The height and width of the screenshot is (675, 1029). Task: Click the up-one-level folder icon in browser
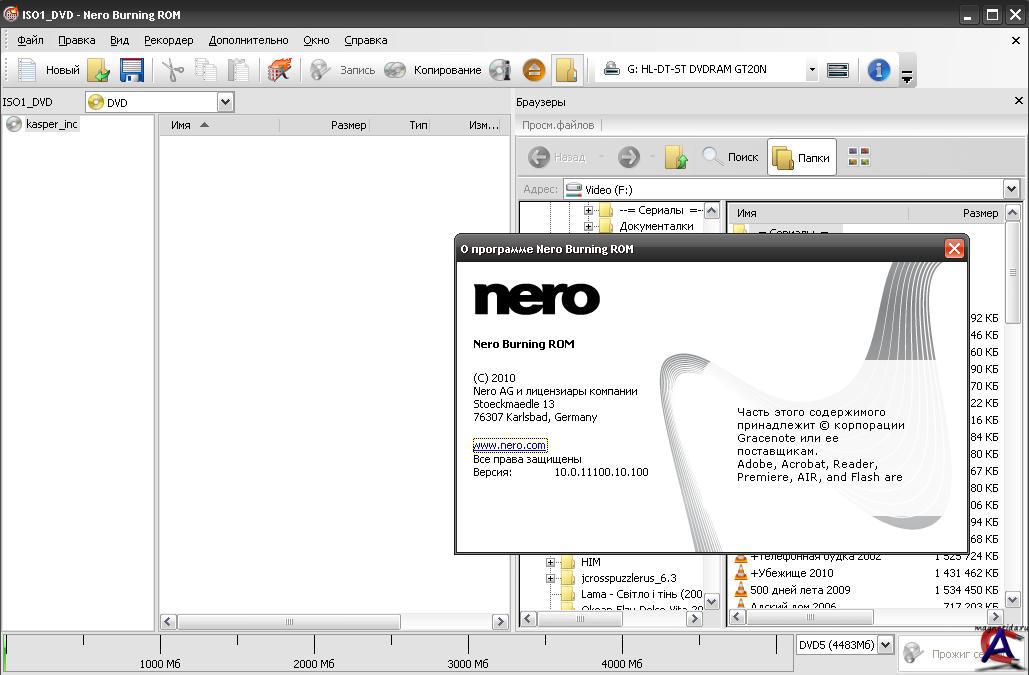pos(676,157)
